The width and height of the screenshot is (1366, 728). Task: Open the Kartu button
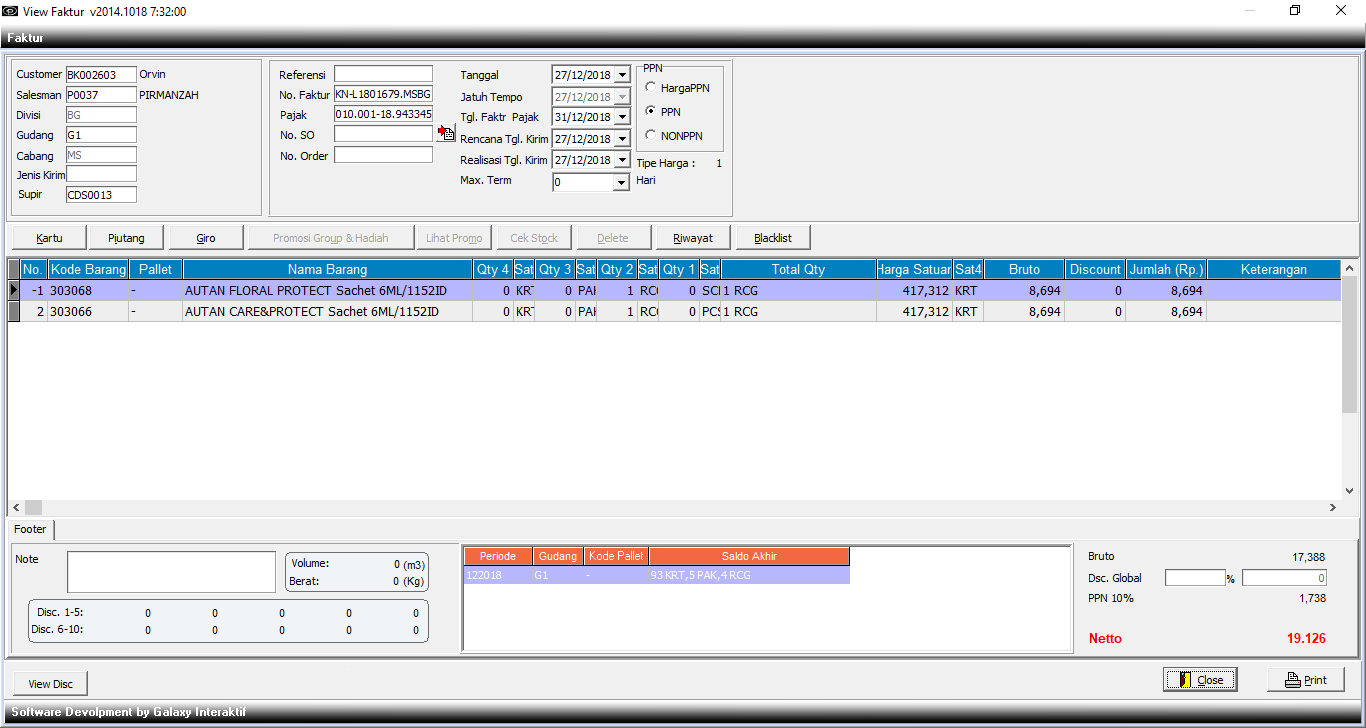49,238
